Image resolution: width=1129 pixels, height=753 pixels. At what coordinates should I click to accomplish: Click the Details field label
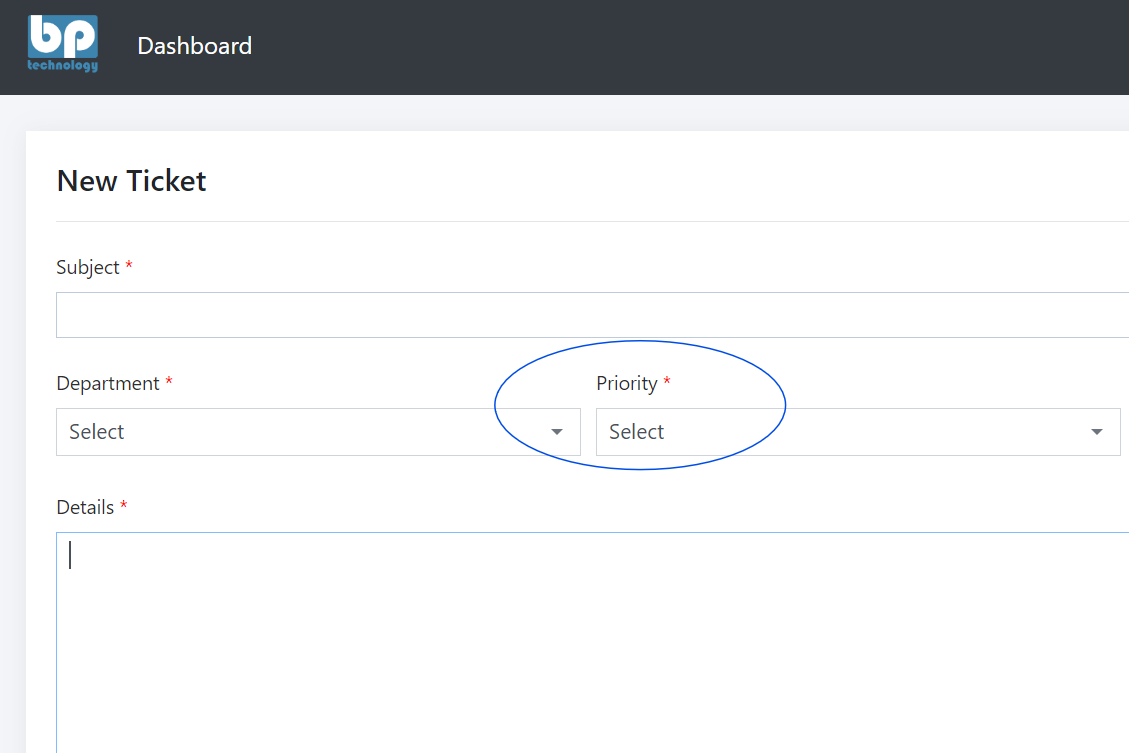pos(85,508)
